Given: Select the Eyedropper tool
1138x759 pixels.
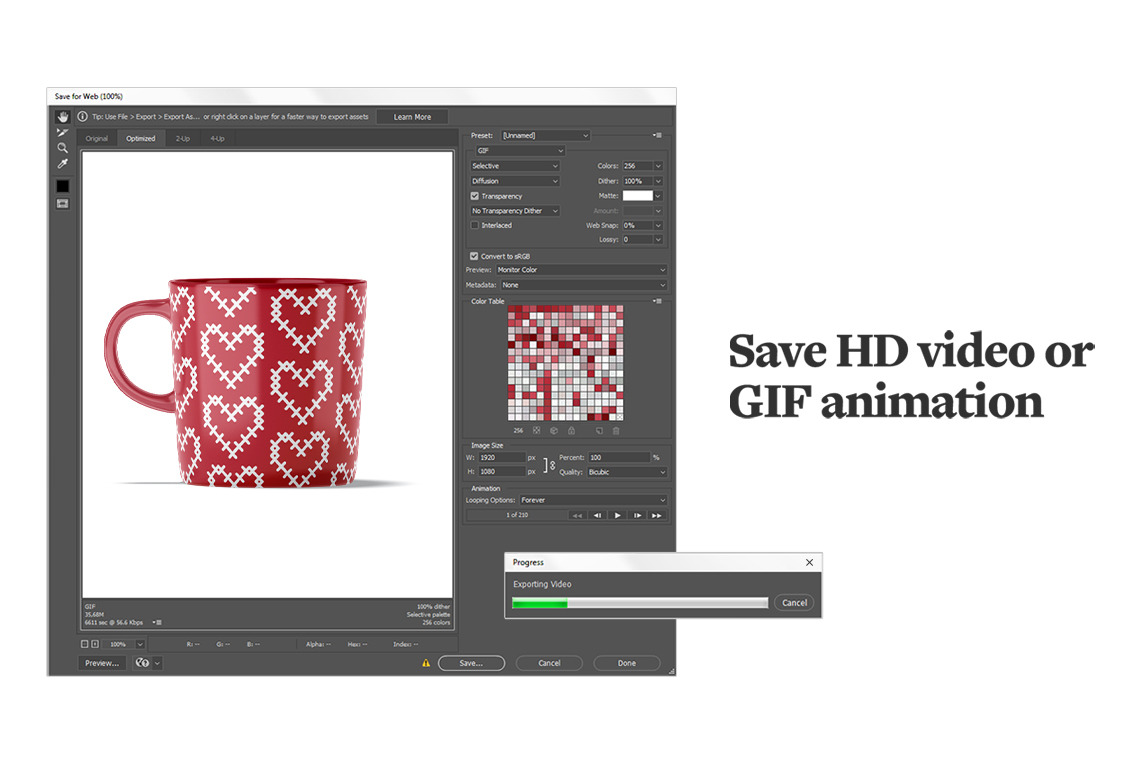Looking at the screenshot, I should pos(62,164).
